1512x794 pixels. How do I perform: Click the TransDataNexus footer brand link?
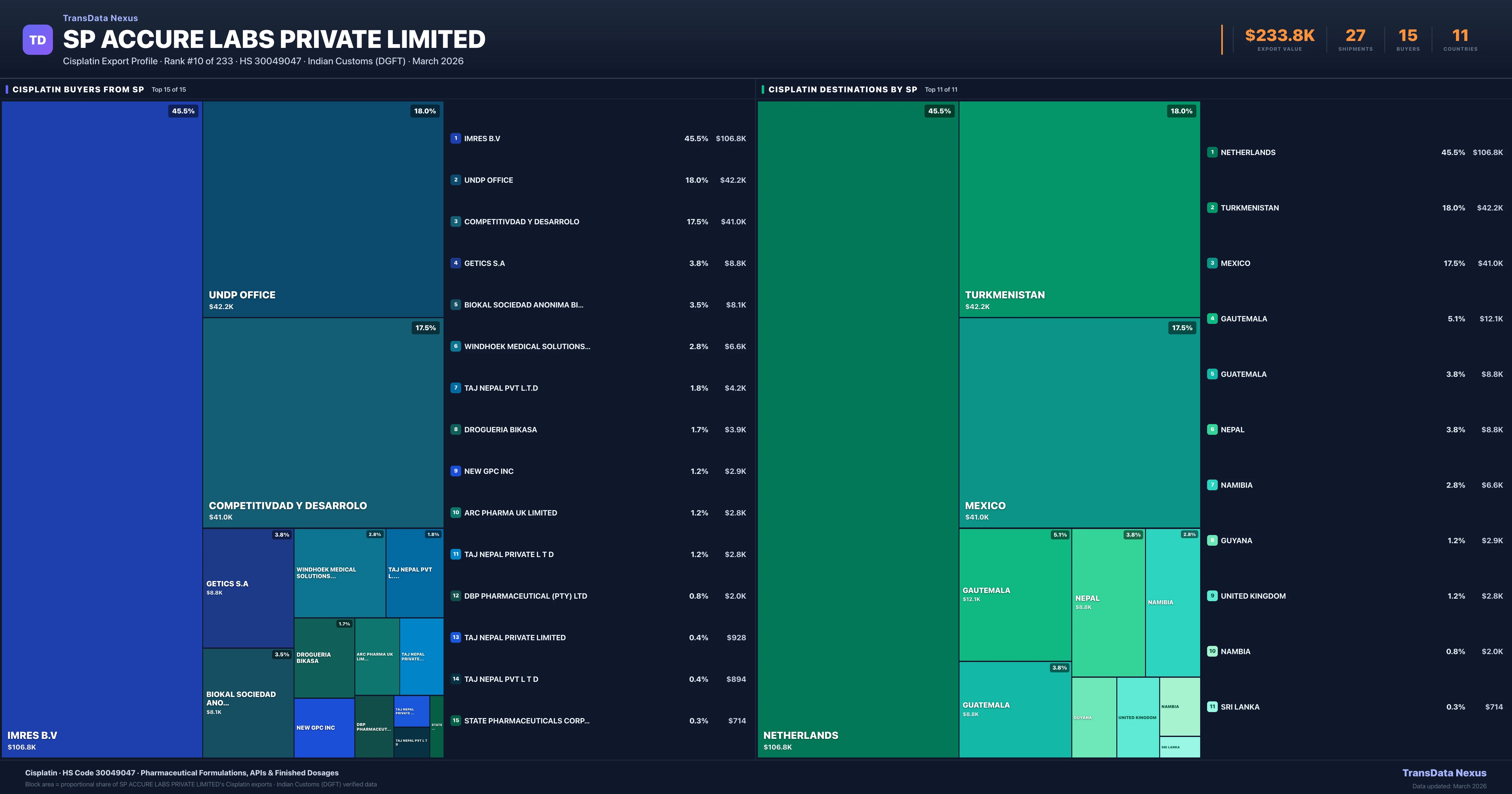pos(1444,773)
